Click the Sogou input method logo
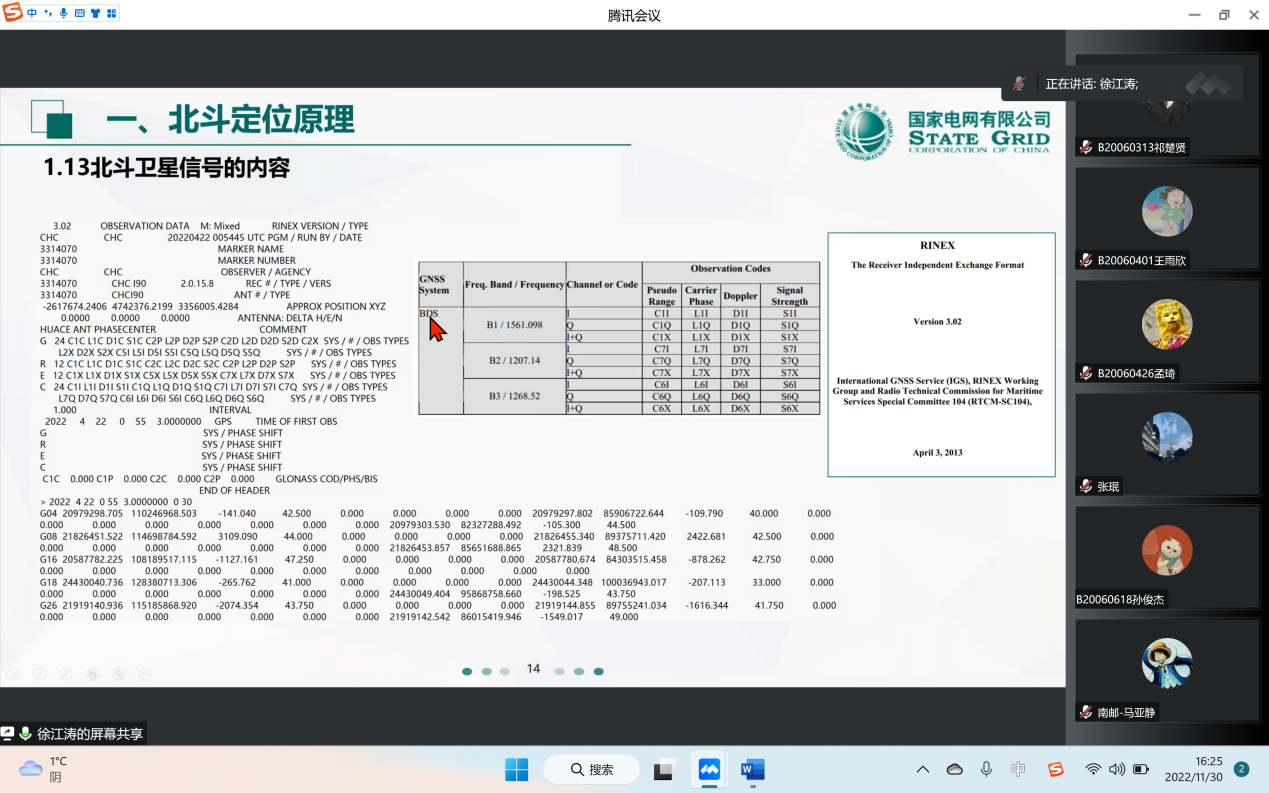This screenshot has height=793, width=1269. tap(11, 13)
